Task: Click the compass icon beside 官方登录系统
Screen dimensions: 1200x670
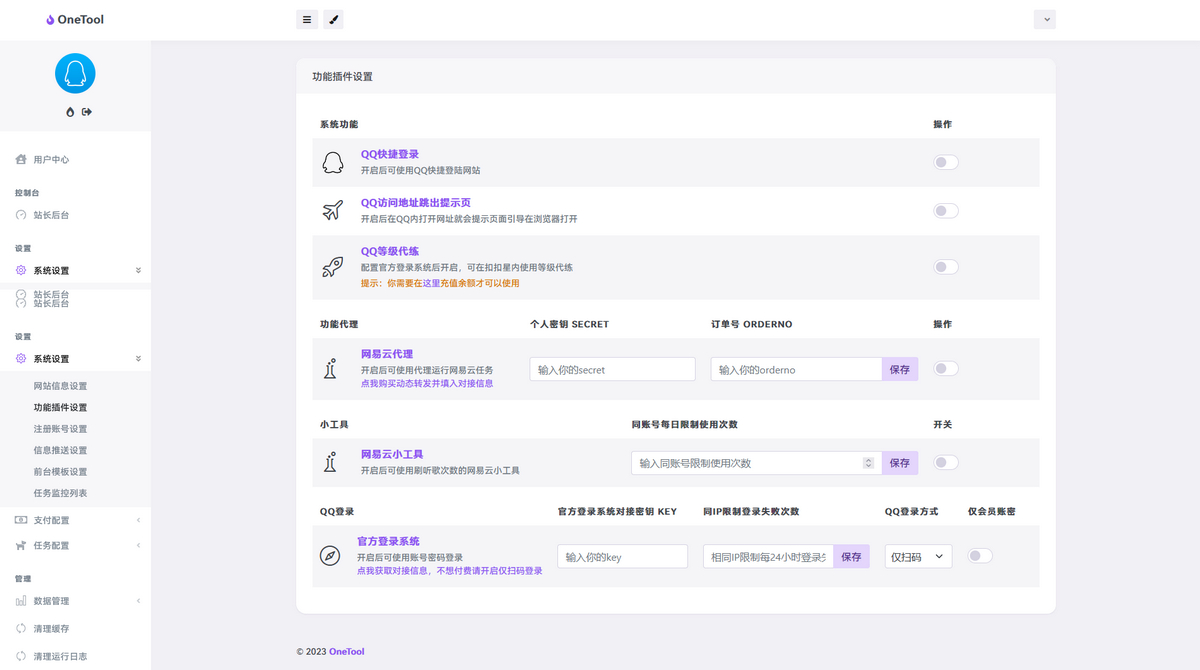Action: (x=330, y=556)
